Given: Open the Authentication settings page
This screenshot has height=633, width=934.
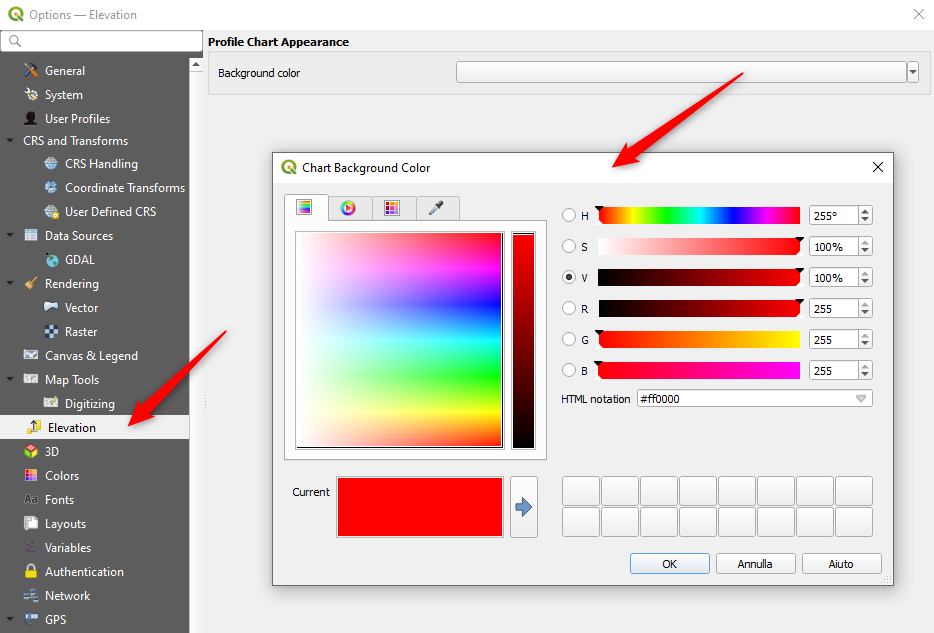Looking at the screenshot, I should pos(84,572).
